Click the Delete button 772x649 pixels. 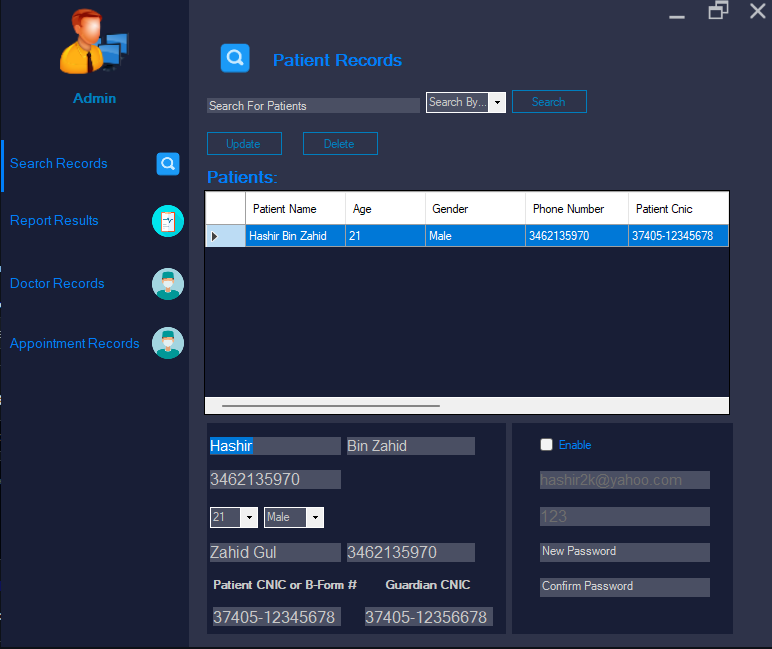click(340, 143)
